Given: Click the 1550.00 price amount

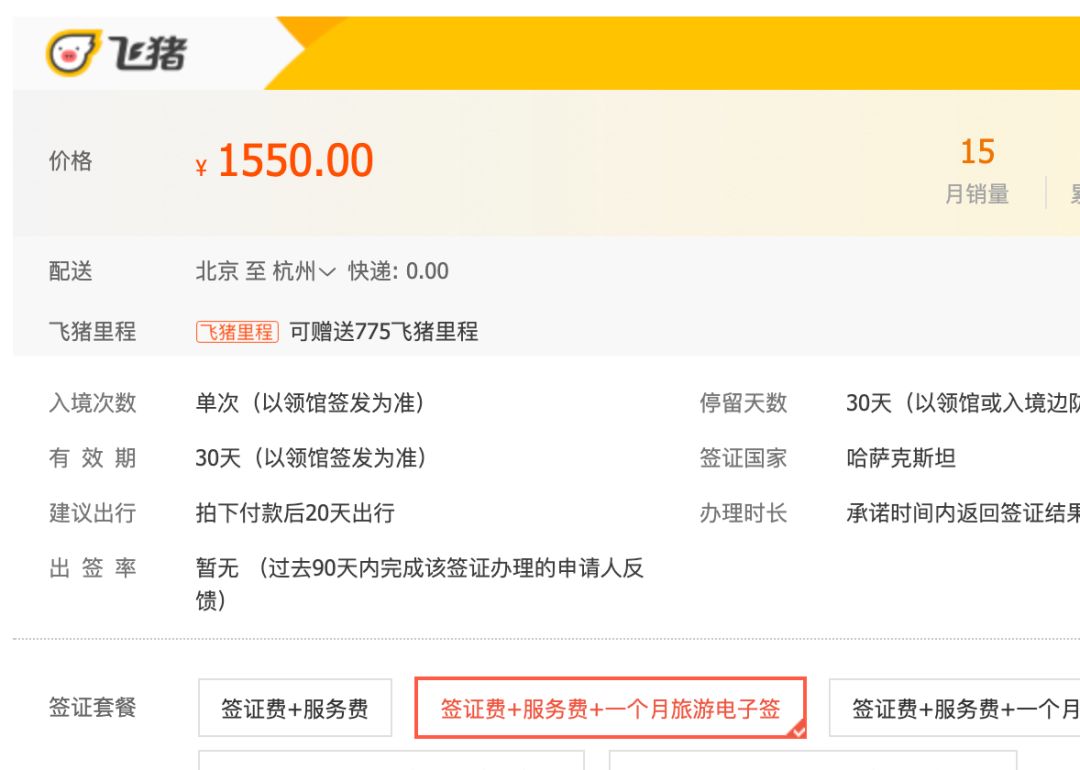Looking at the screenshot, I should pos(295,160).
